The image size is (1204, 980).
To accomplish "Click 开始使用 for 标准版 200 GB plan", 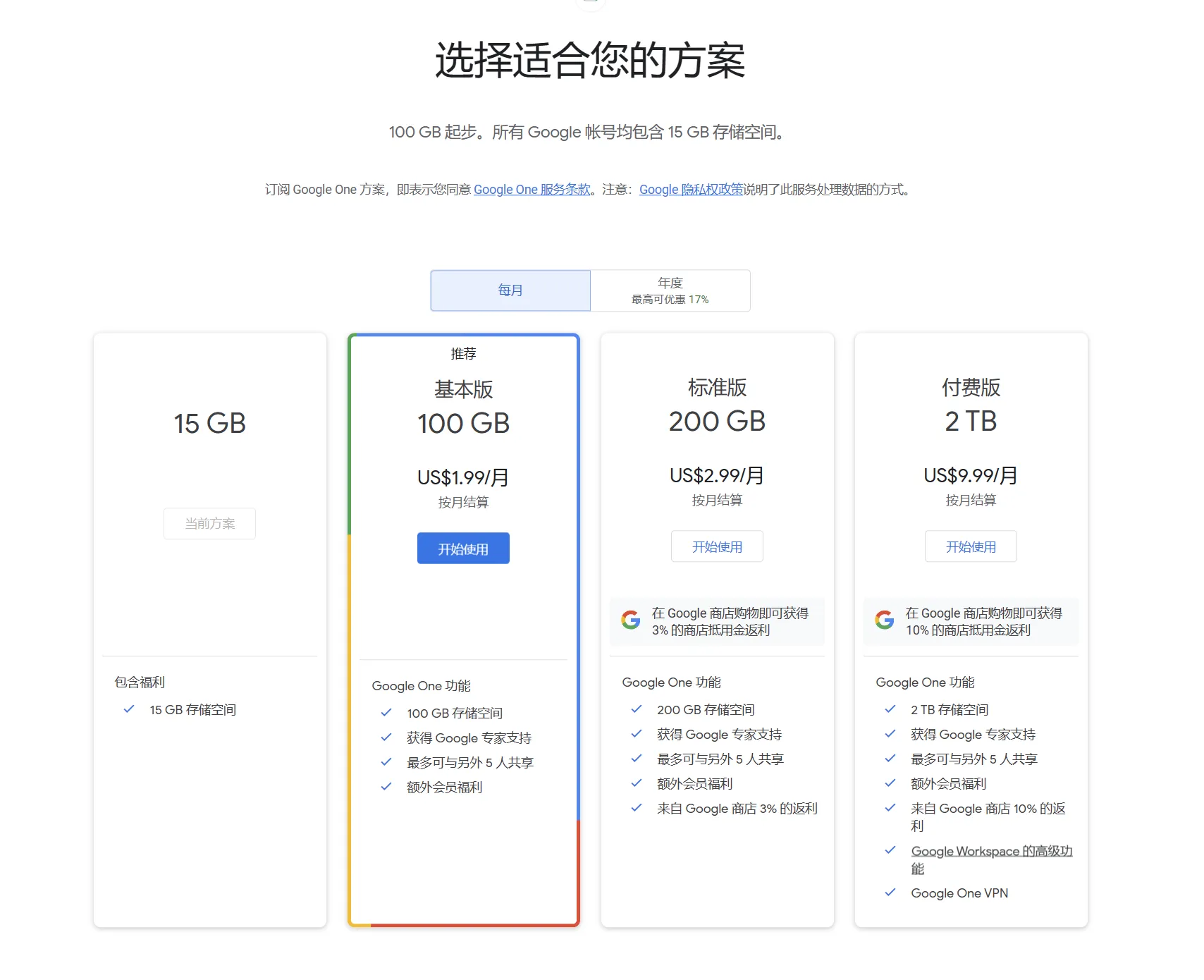I will 717,546.
